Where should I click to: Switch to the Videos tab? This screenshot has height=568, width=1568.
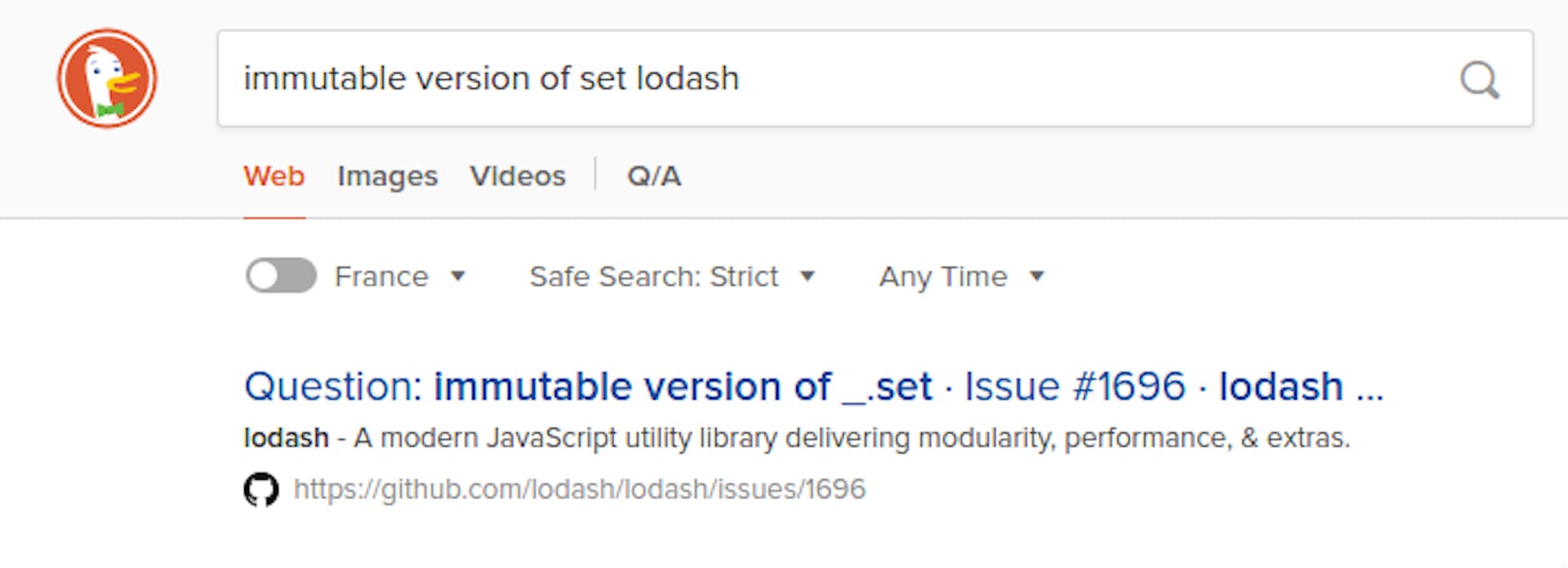pos(518,176)
